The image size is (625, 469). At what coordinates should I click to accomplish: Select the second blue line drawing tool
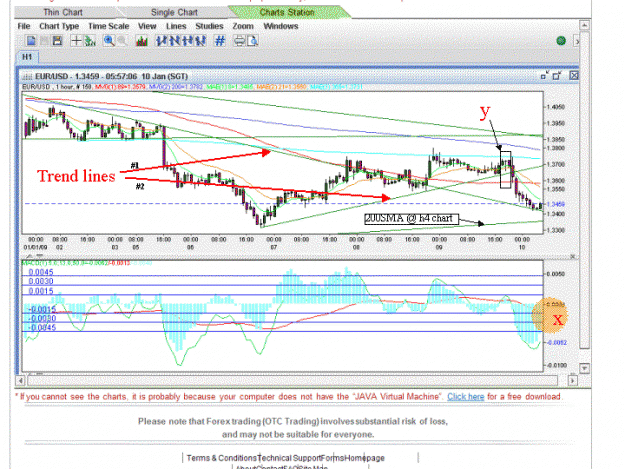[175, 41]
